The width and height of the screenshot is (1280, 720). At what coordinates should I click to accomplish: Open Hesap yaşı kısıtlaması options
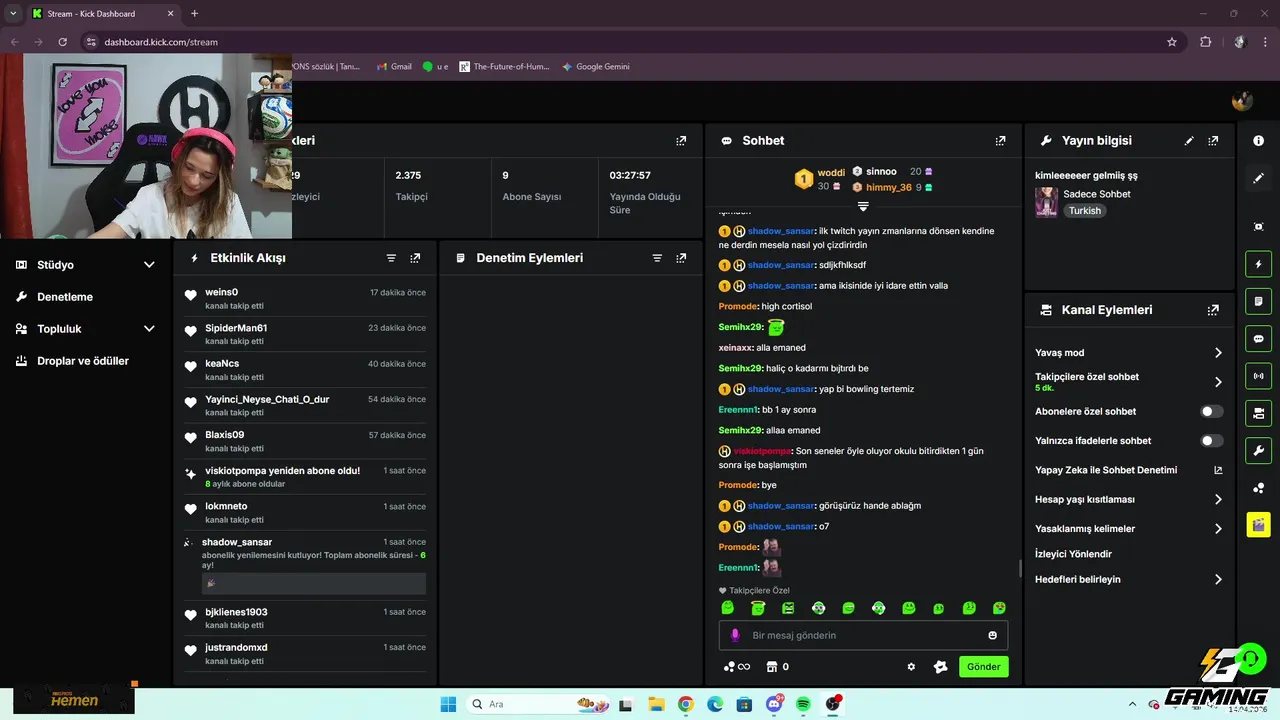1218,499
